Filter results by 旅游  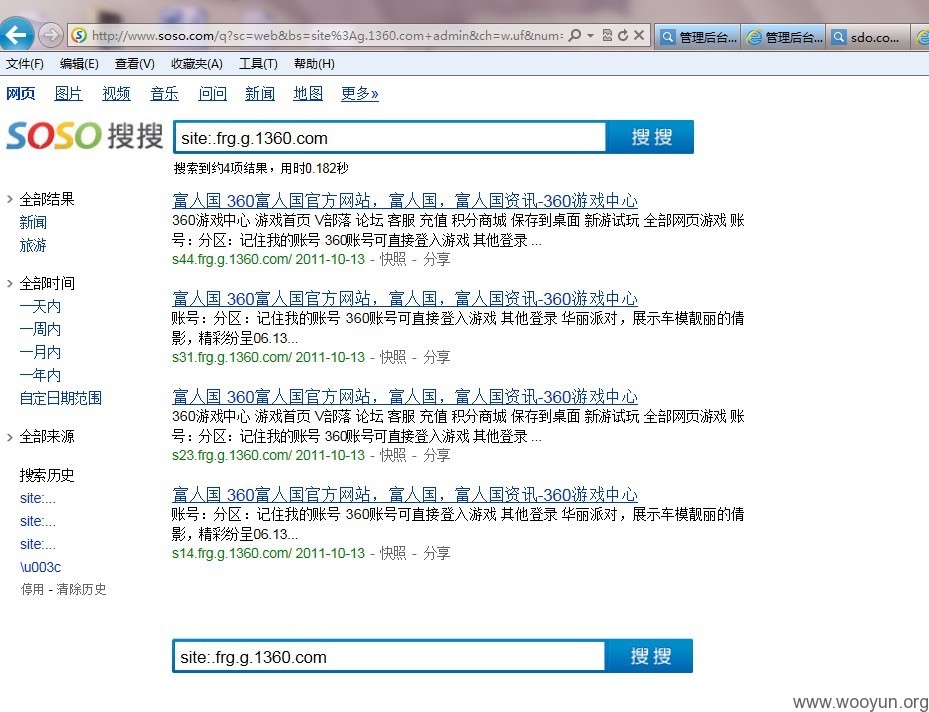click(x=33, y=245)
